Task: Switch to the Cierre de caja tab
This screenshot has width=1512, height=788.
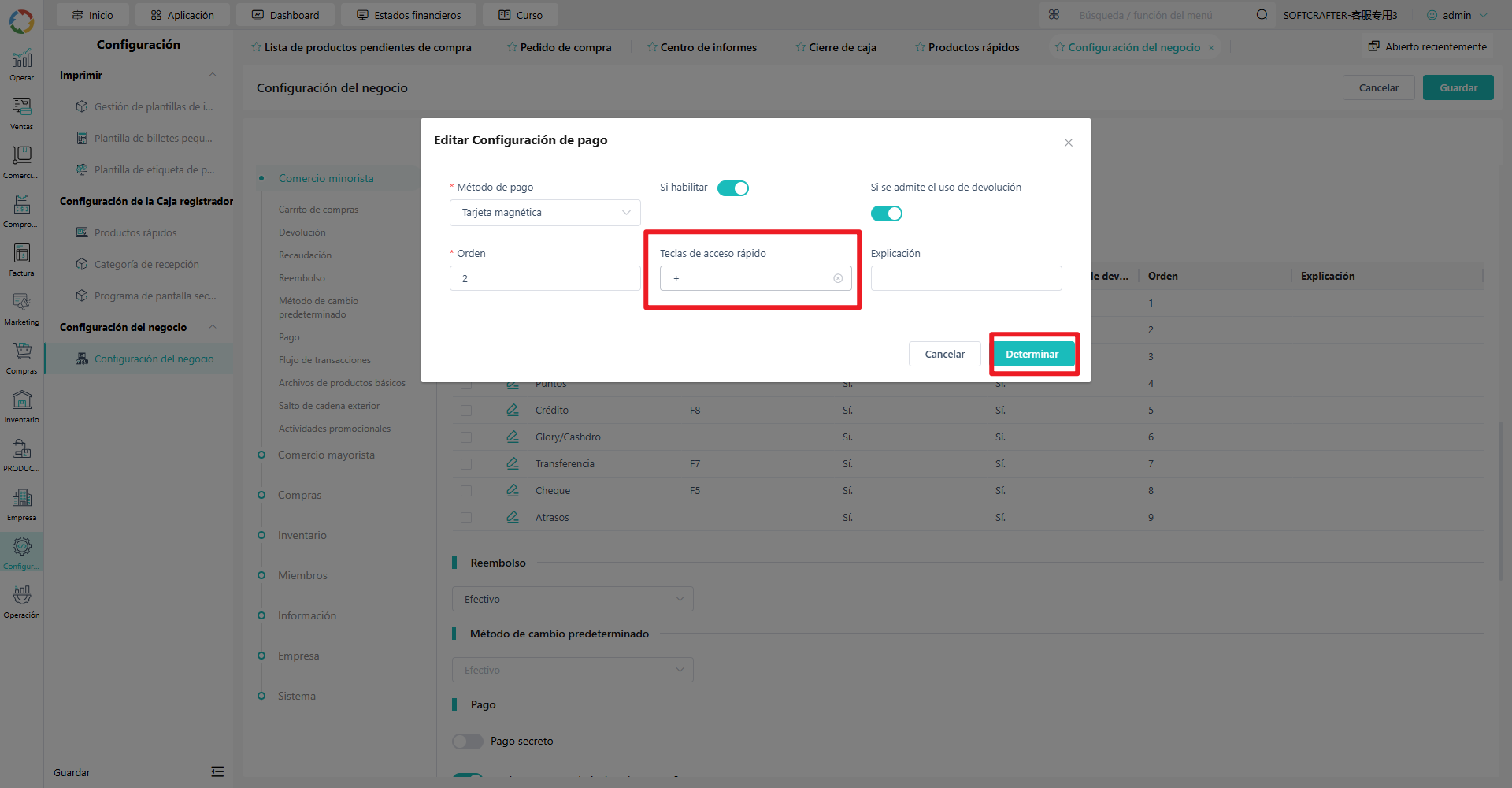Action: [836, 47]
